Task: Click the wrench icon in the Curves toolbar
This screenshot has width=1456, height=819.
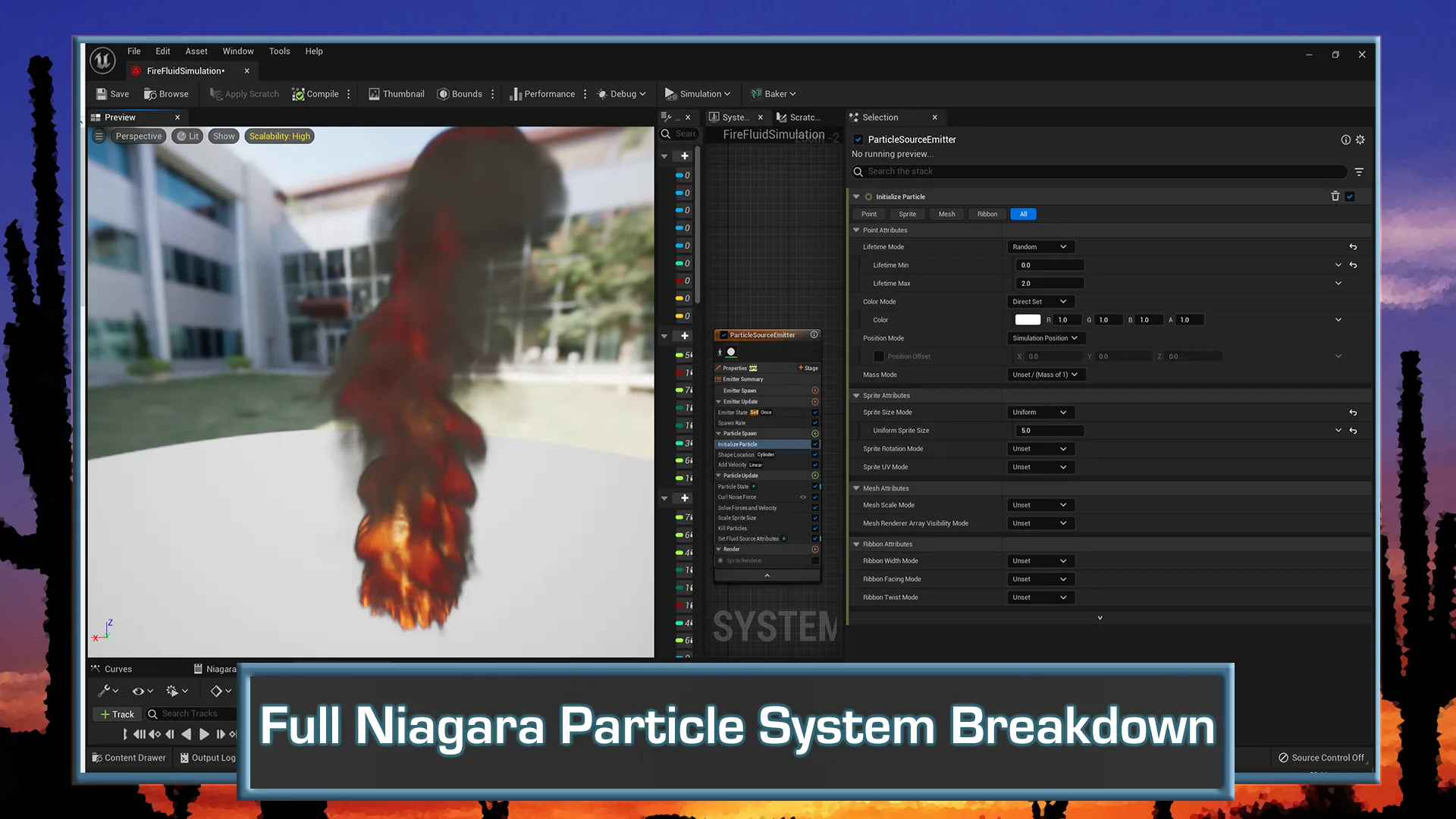Action: coord(104,691)
